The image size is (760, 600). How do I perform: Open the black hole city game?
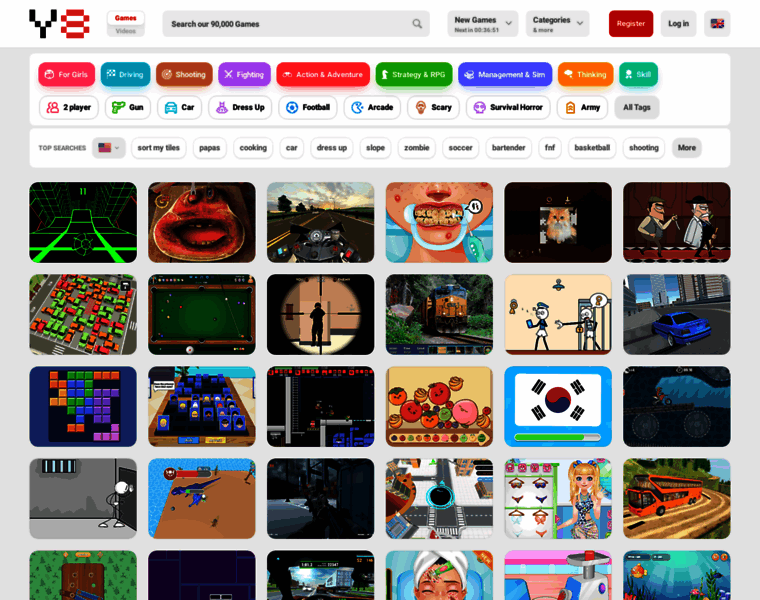tap(439, 499)
